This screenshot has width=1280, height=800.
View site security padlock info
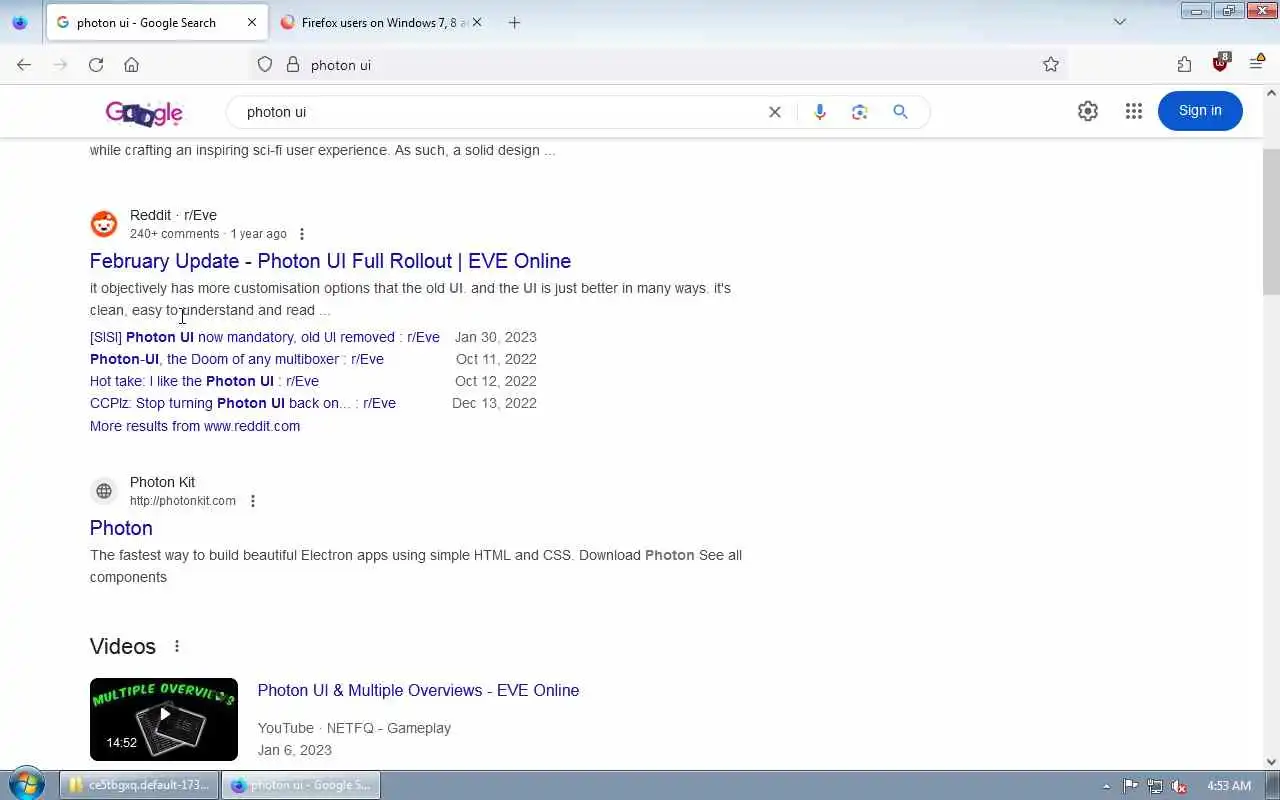(x=293, y=65)
